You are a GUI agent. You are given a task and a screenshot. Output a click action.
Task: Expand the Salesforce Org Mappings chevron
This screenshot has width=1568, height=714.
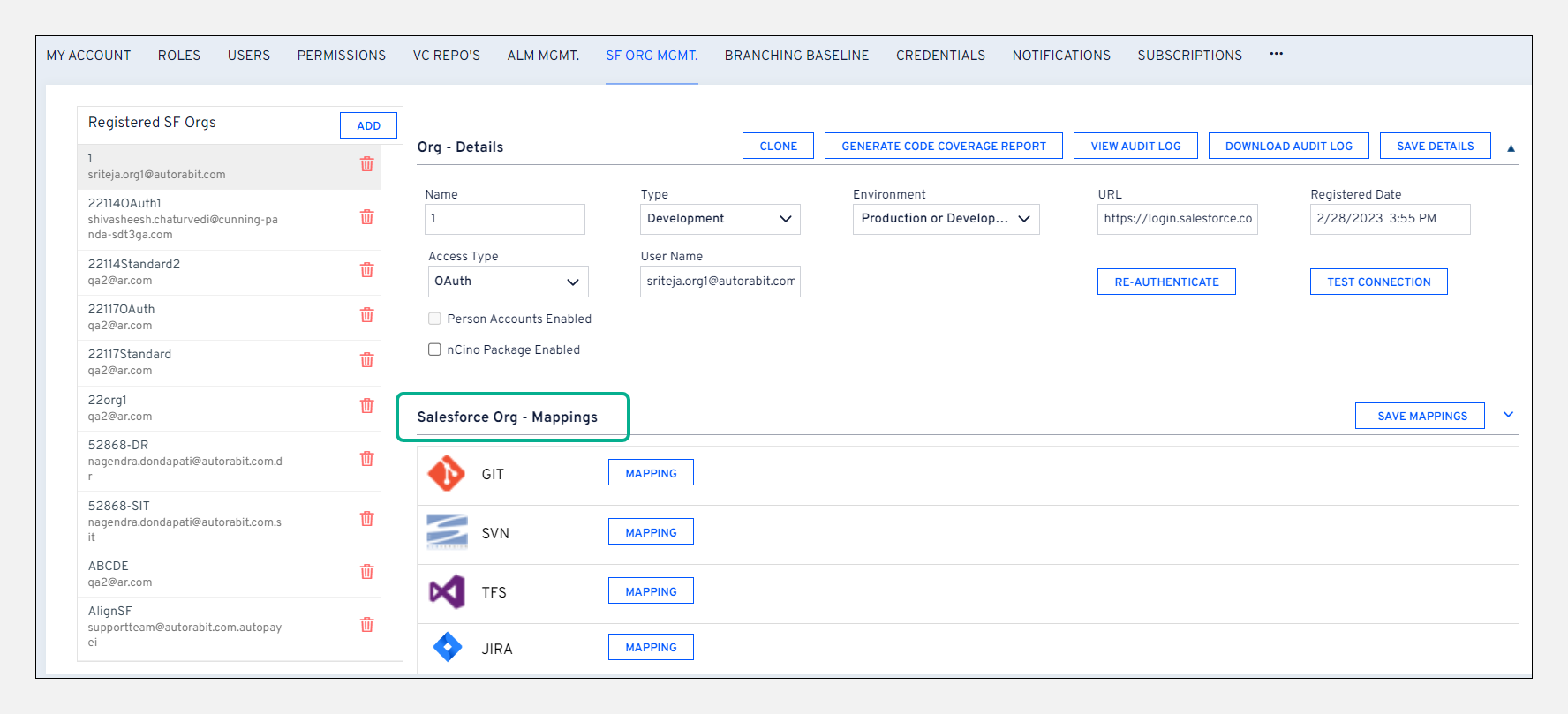coord(1508,415)
